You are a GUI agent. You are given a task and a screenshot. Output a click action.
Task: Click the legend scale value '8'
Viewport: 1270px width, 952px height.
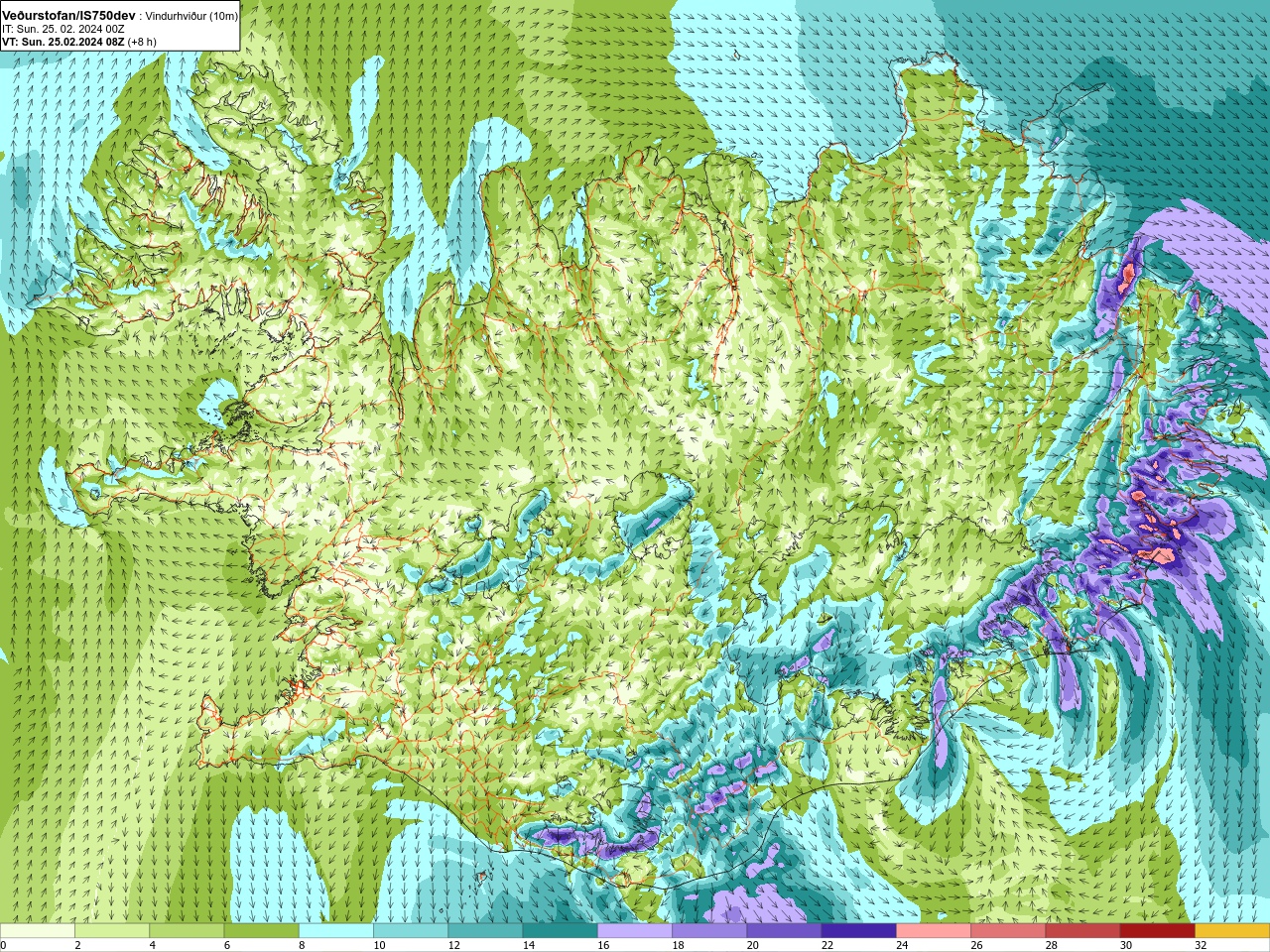[302, 945]
